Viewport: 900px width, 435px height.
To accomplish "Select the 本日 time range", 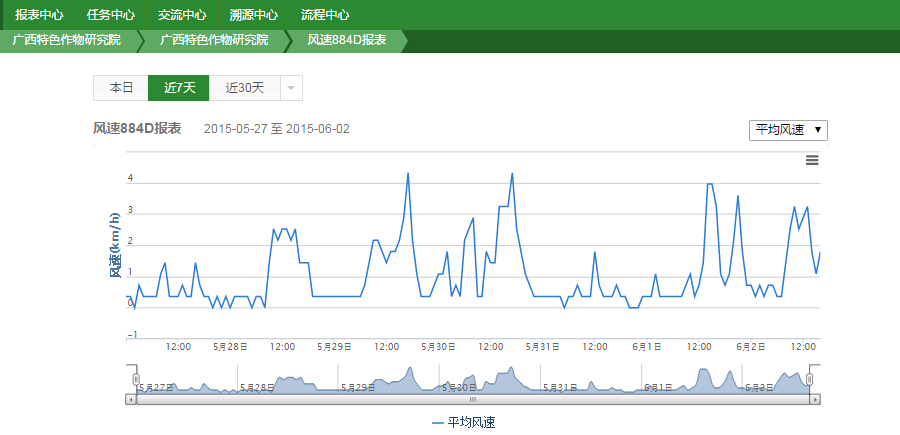I will [x=121, y=88].
